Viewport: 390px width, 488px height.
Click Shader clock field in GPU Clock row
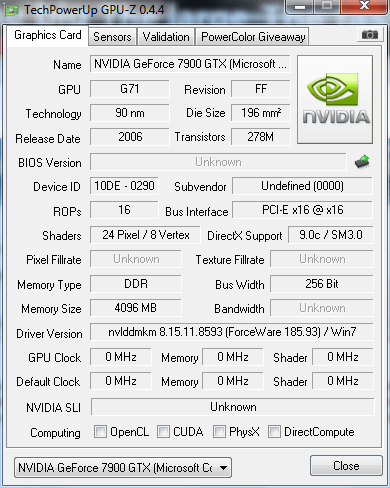[343, 357]
